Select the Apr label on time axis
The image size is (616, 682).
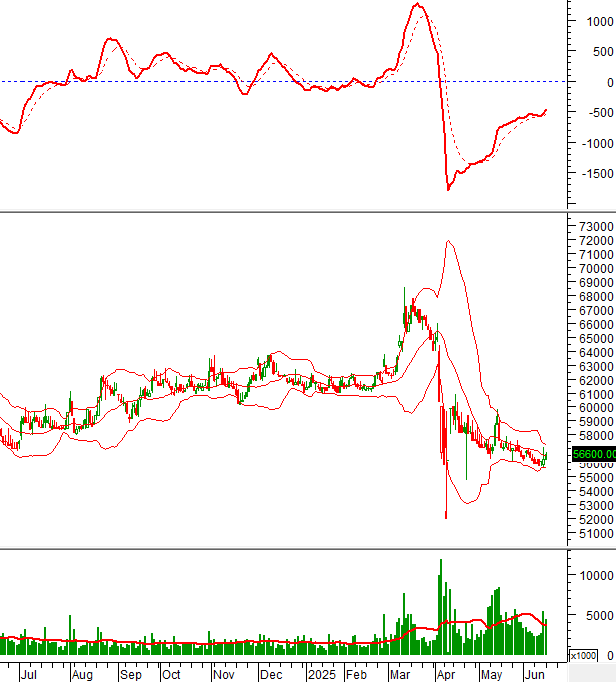(446, 675)
